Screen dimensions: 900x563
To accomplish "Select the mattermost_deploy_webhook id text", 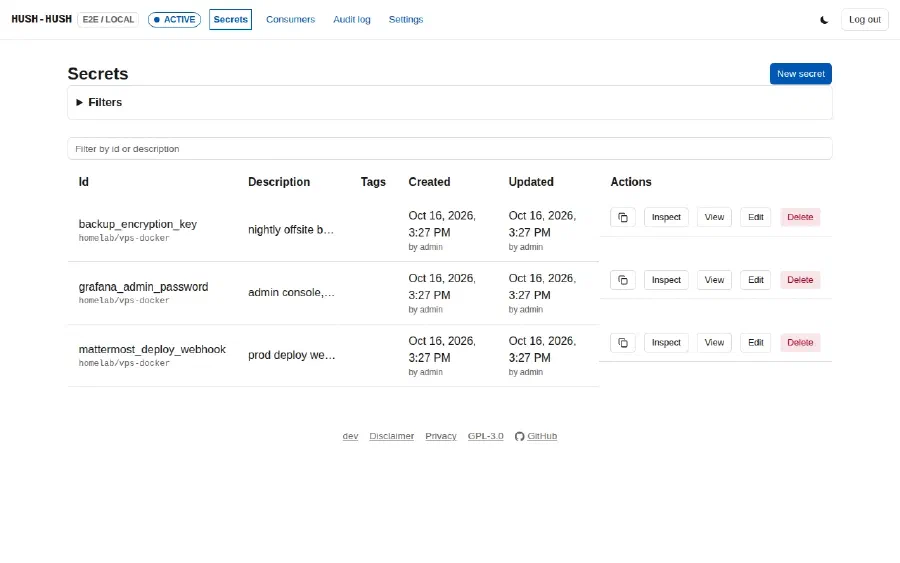I will (152, 349).
